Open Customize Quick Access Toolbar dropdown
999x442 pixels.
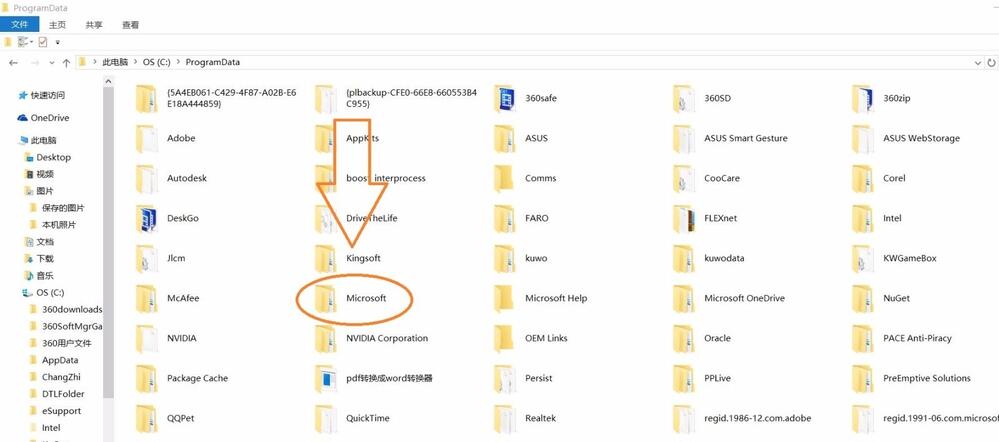coord(57,42)
